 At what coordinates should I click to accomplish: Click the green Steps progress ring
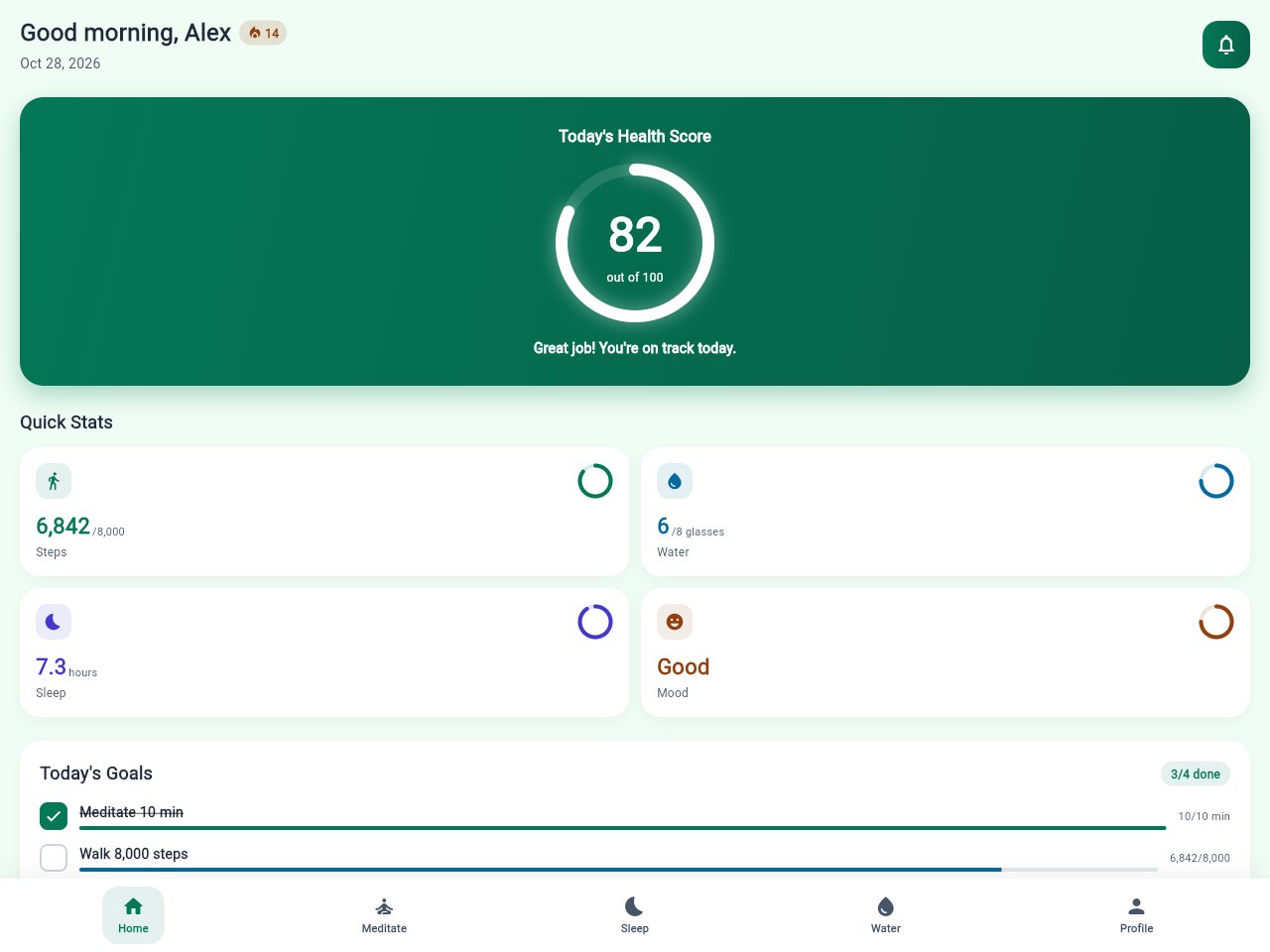pyautogui.click(x=595, y=481)
